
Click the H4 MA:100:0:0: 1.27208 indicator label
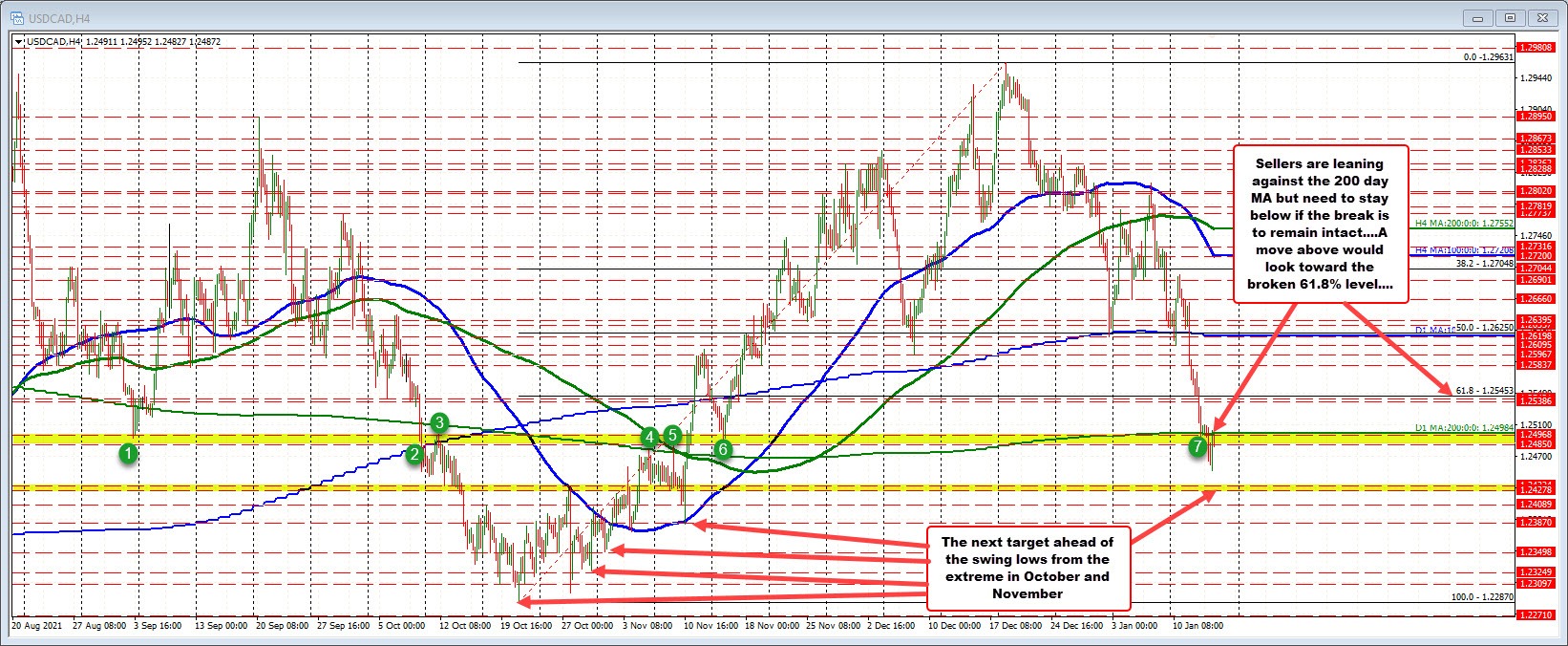tap(1465, 249)
